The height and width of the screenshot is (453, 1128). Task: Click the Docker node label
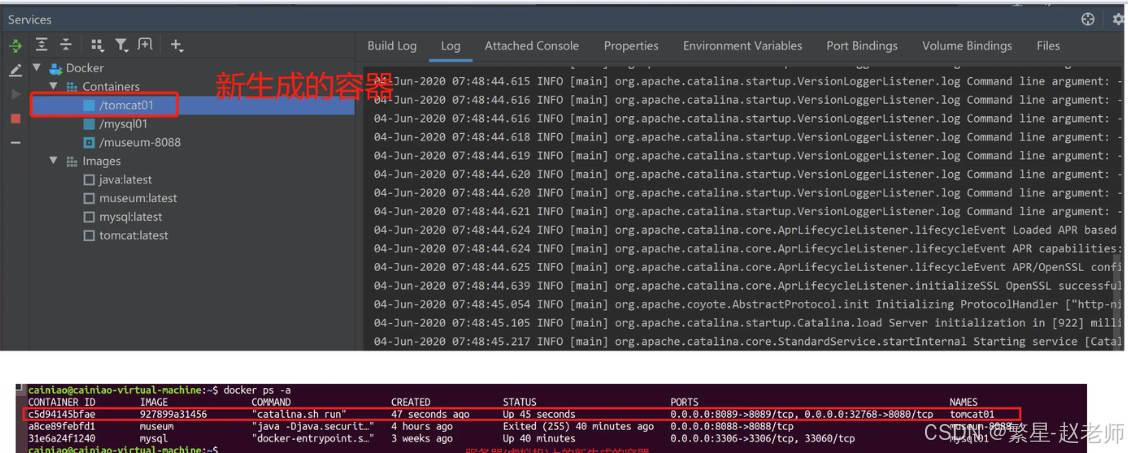85,68
